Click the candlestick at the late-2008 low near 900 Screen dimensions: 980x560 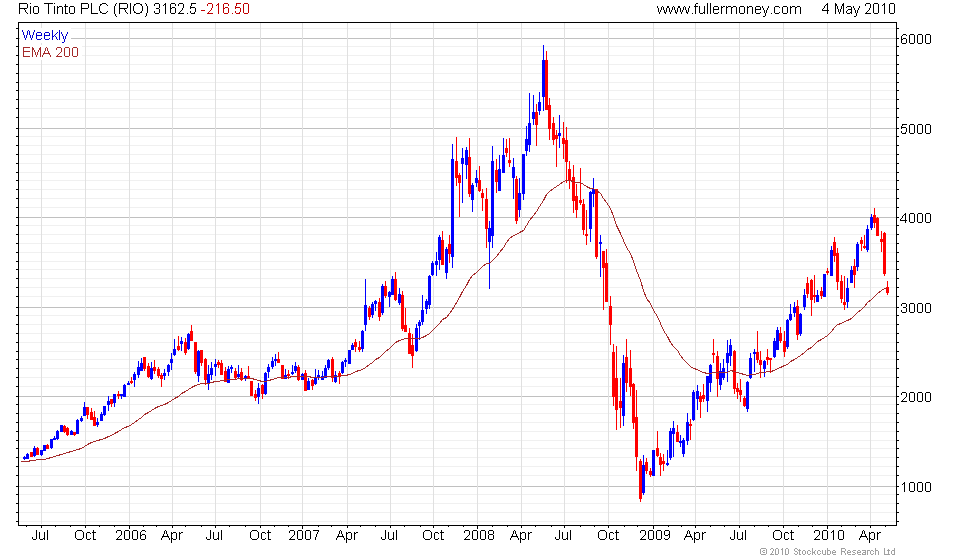(x=641, y=481)
